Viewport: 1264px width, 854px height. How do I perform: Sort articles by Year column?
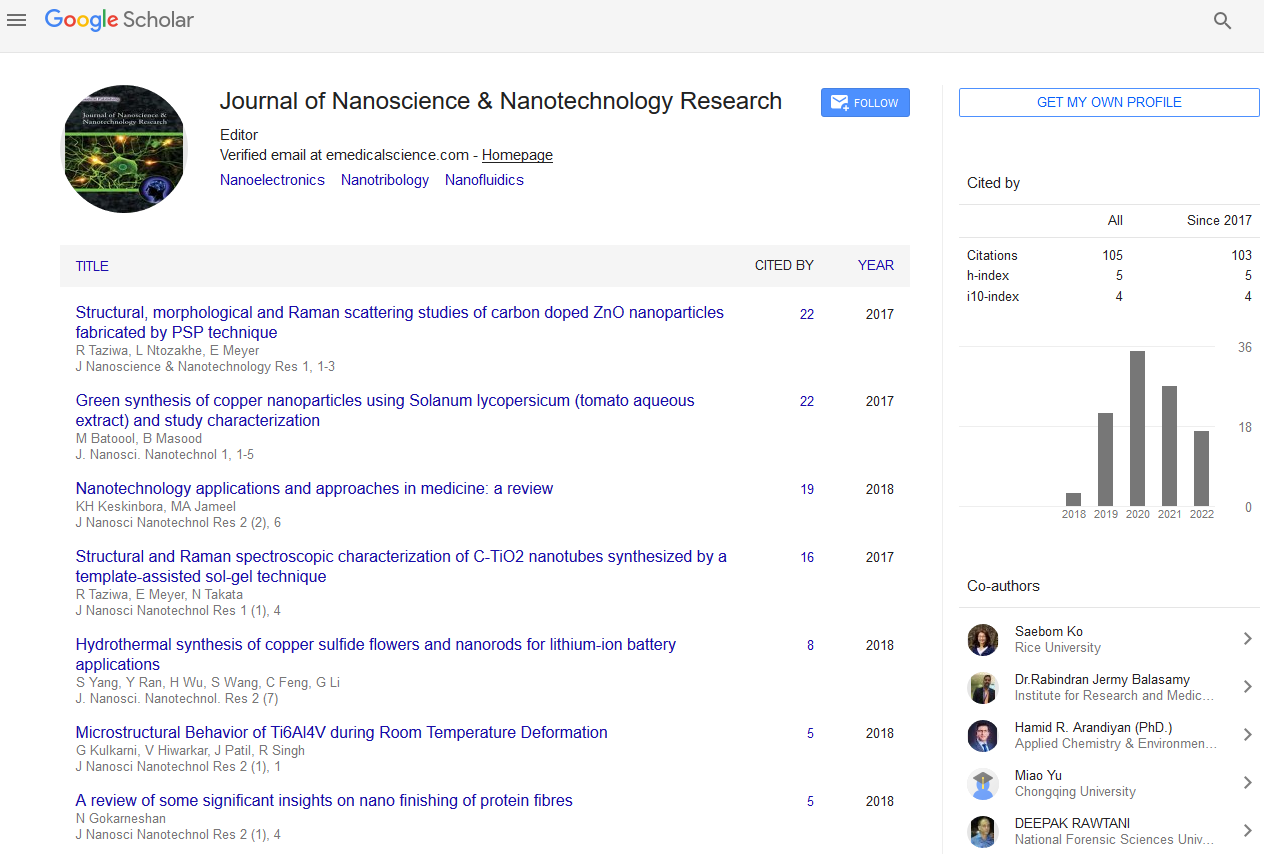point(875,265)
